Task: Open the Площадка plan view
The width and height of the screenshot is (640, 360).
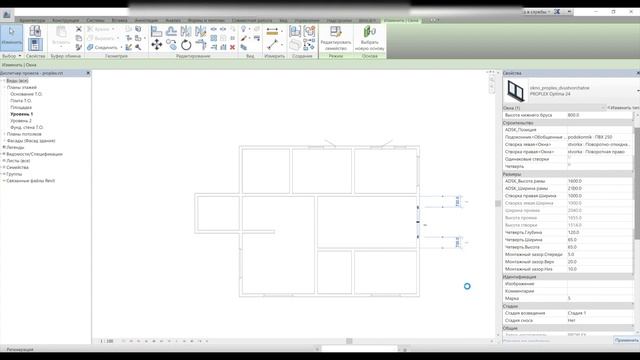Action: coord(21,107)
